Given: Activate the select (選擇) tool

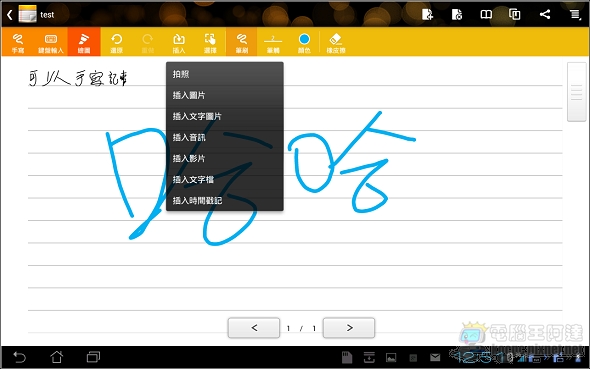Looking at the screenshot, I should (x=210, y=42).
